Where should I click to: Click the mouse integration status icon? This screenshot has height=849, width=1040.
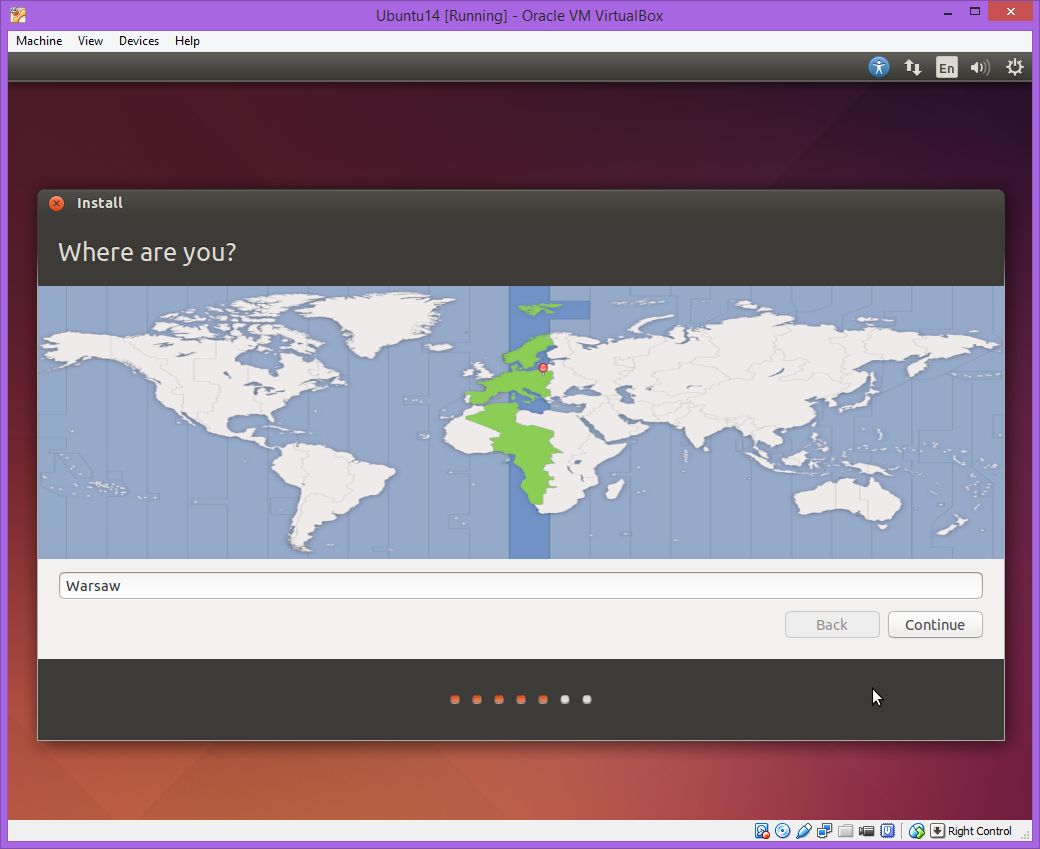pos(917,831)
